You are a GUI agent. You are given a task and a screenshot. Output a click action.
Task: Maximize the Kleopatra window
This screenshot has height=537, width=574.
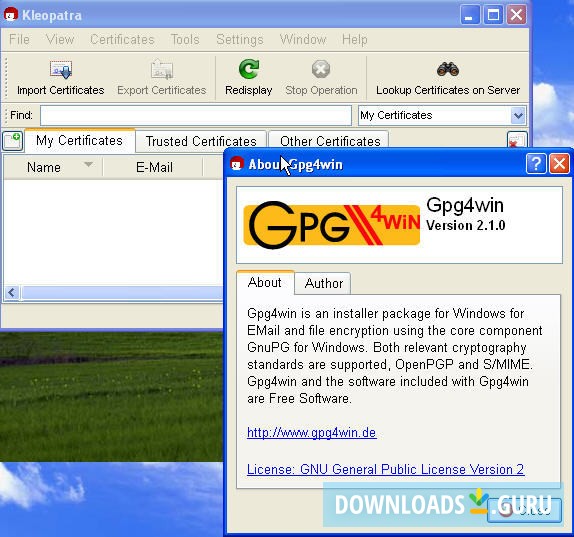[493, 15]
